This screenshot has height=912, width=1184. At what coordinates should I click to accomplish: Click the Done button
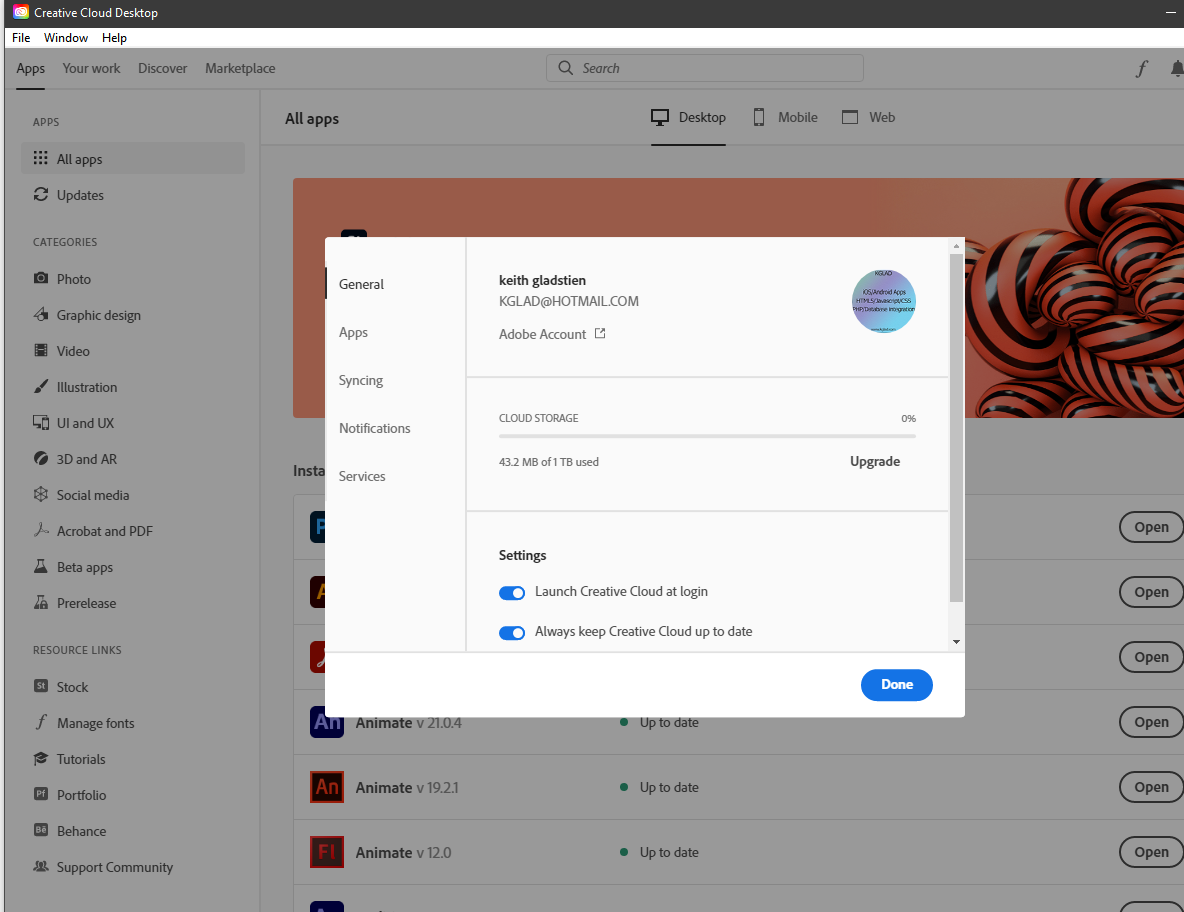click(896, 684)
